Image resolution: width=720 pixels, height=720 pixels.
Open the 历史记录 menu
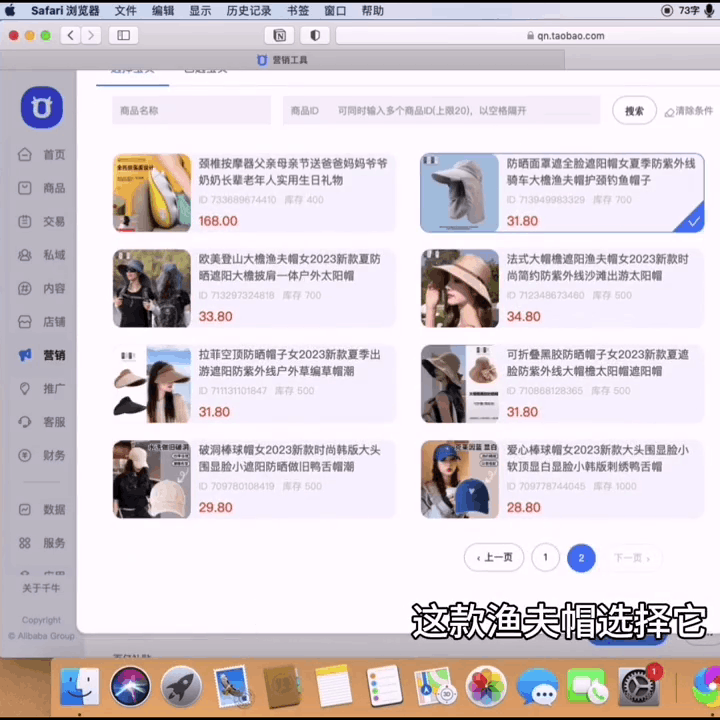(x=249, y=11)
